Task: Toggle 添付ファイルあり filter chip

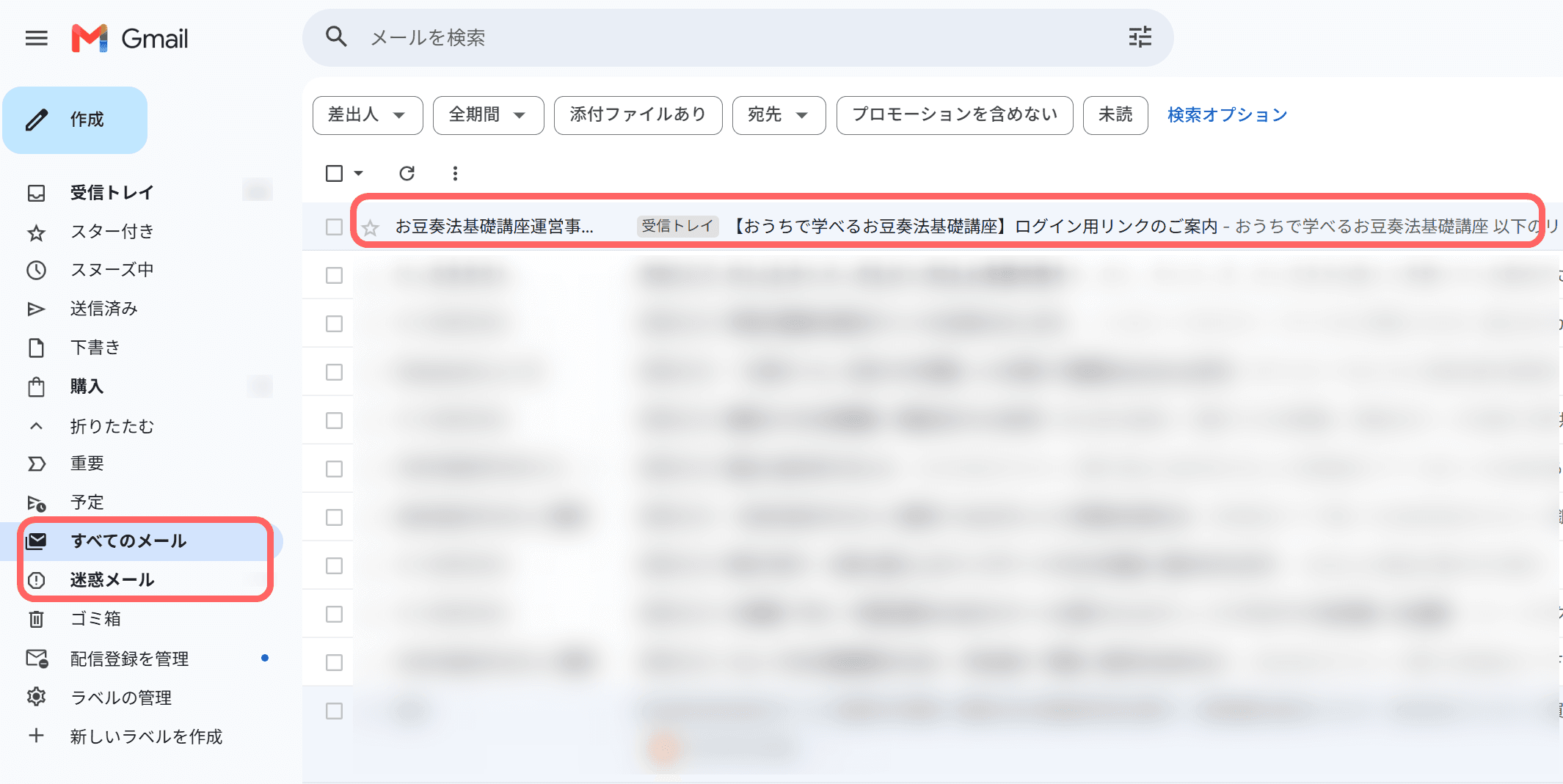Action: click(x=638, y=115)
